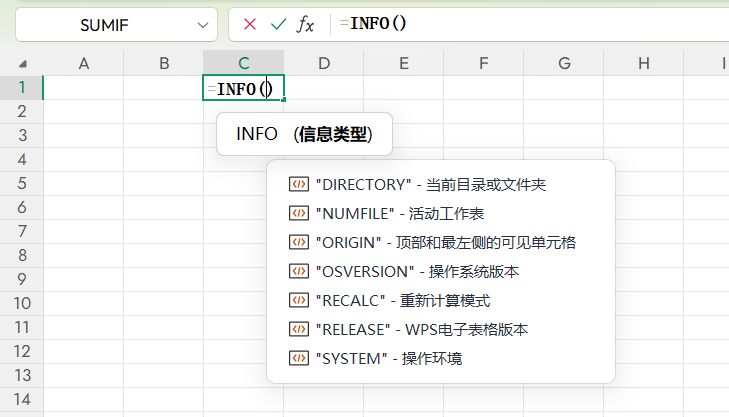Select row 6 header
The width and height of the screenshot is (729, 417).
tap(21, 207)
